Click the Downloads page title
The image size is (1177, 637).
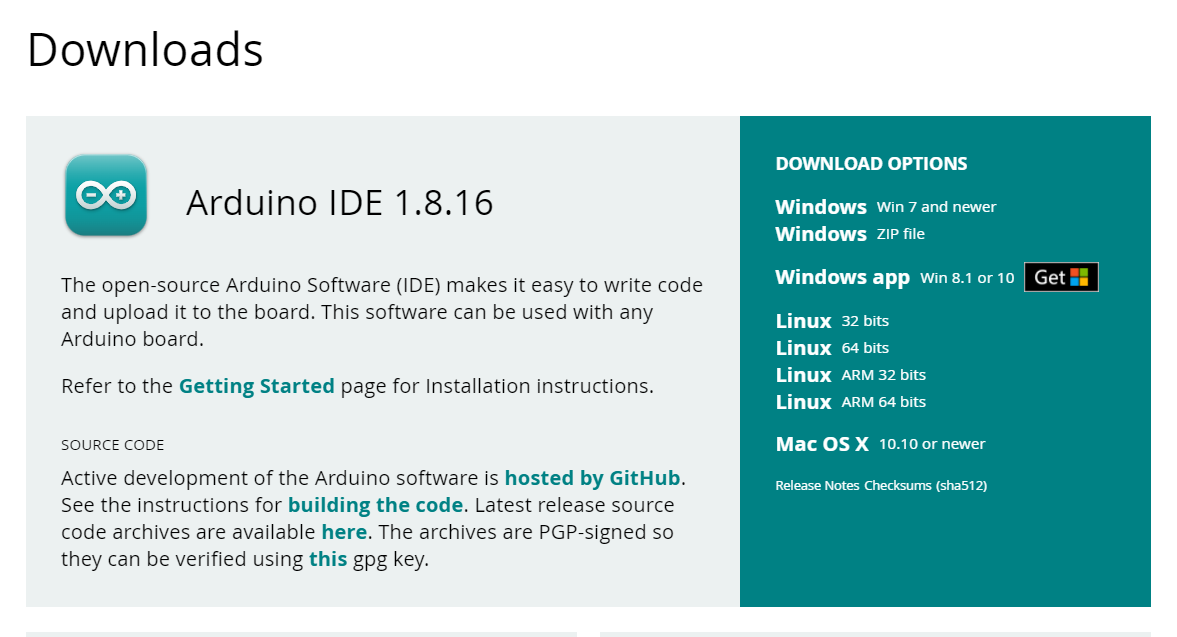click(x=145, y=50)
